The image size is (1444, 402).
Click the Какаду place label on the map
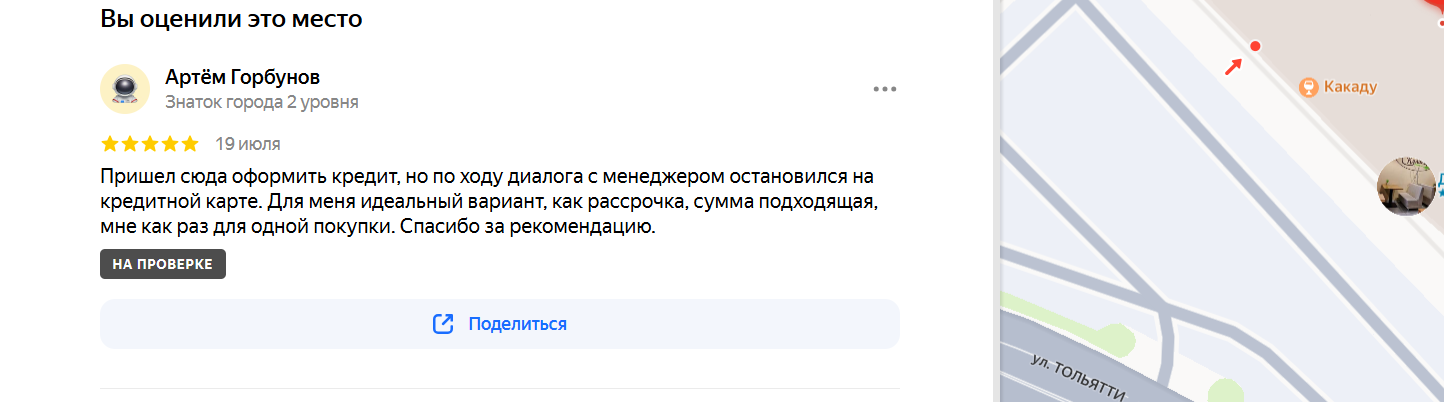tap(1350, 87)
